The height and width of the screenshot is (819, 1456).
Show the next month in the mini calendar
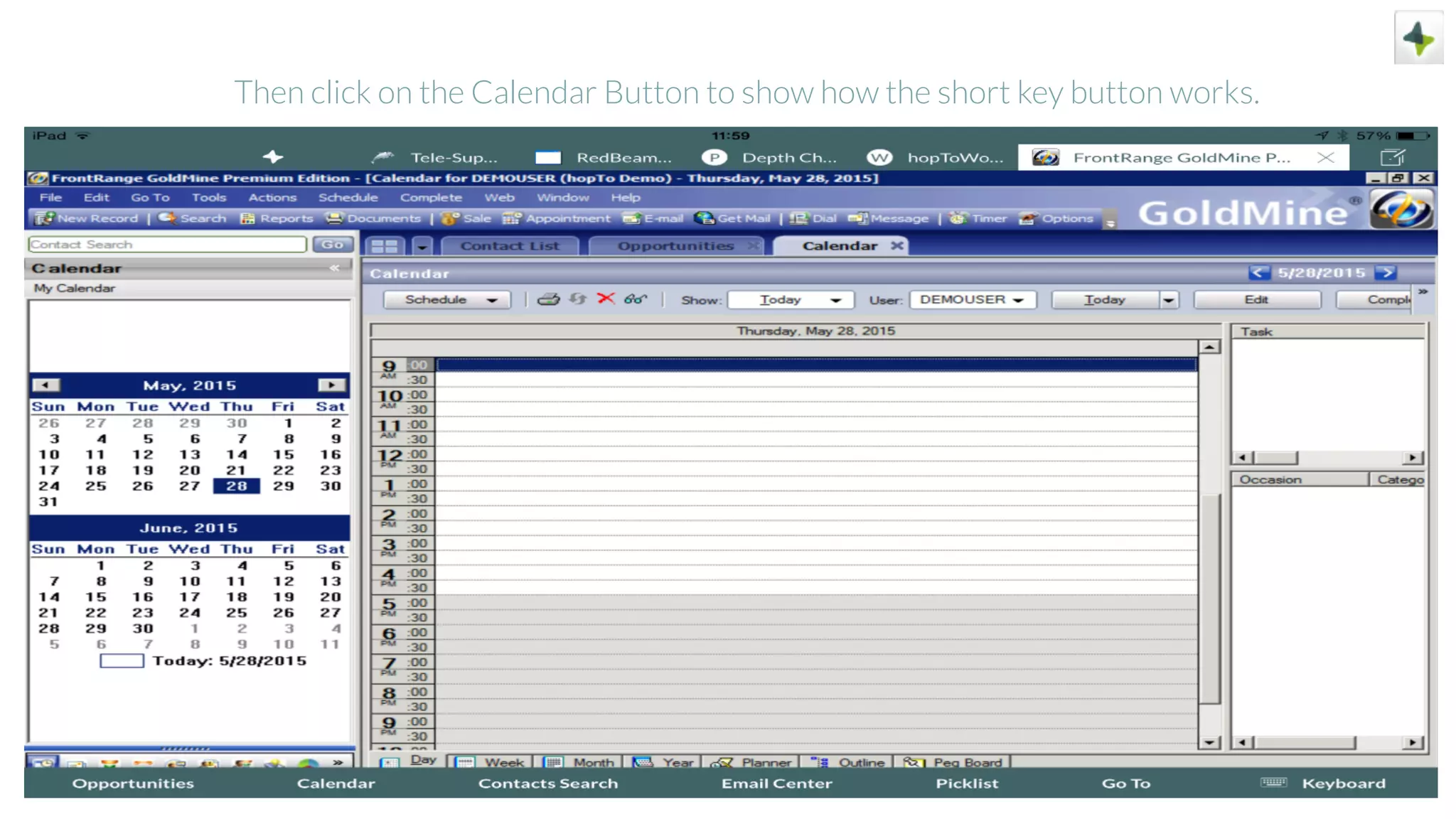point(331,385)
